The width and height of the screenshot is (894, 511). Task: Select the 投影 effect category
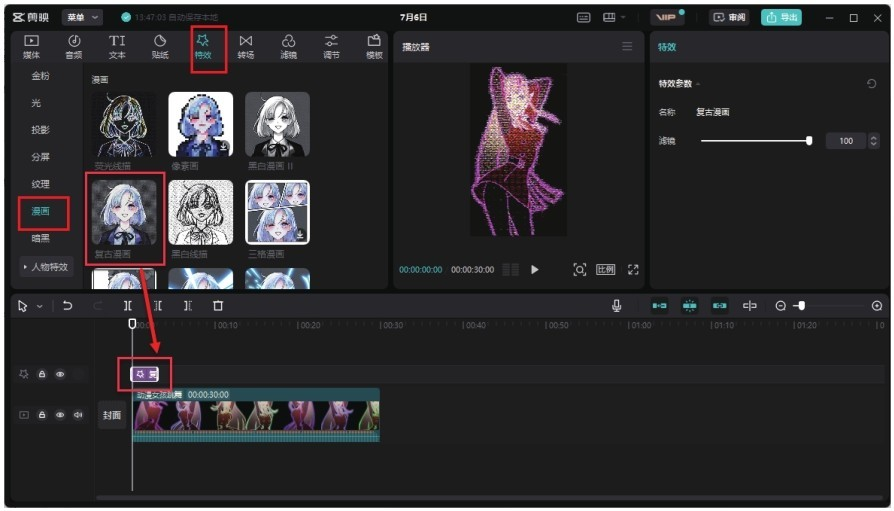(40, 129)
